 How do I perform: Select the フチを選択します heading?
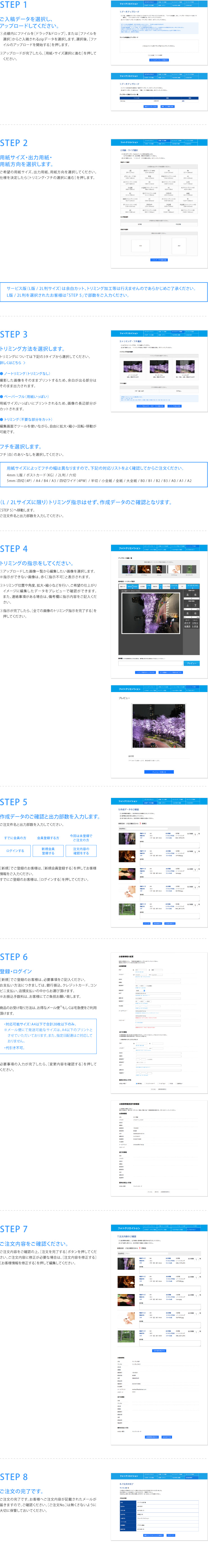[21, 446]
